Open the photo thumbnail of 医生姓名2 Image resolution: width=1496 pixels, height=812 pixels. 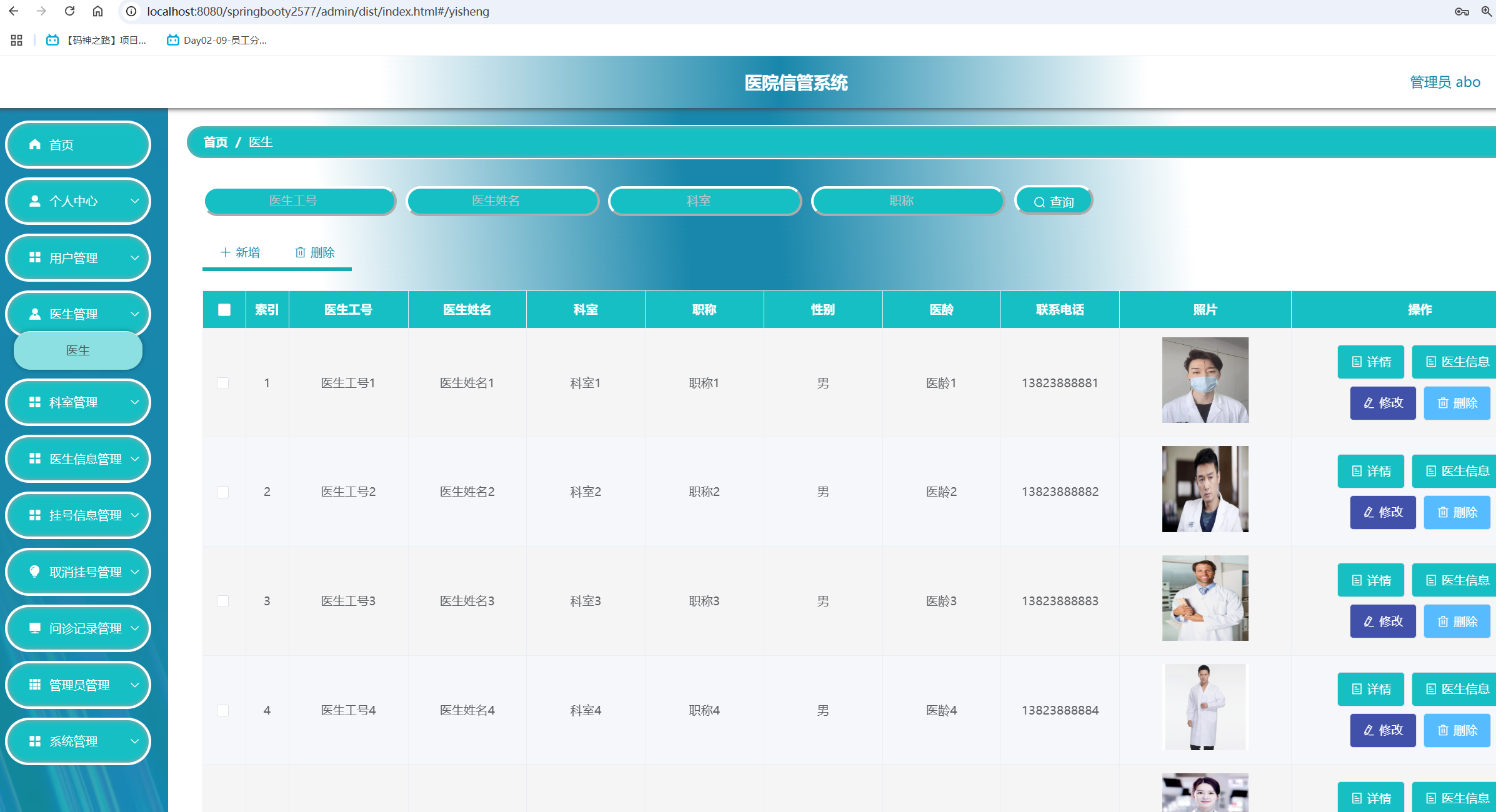[x=1205, y=489]
